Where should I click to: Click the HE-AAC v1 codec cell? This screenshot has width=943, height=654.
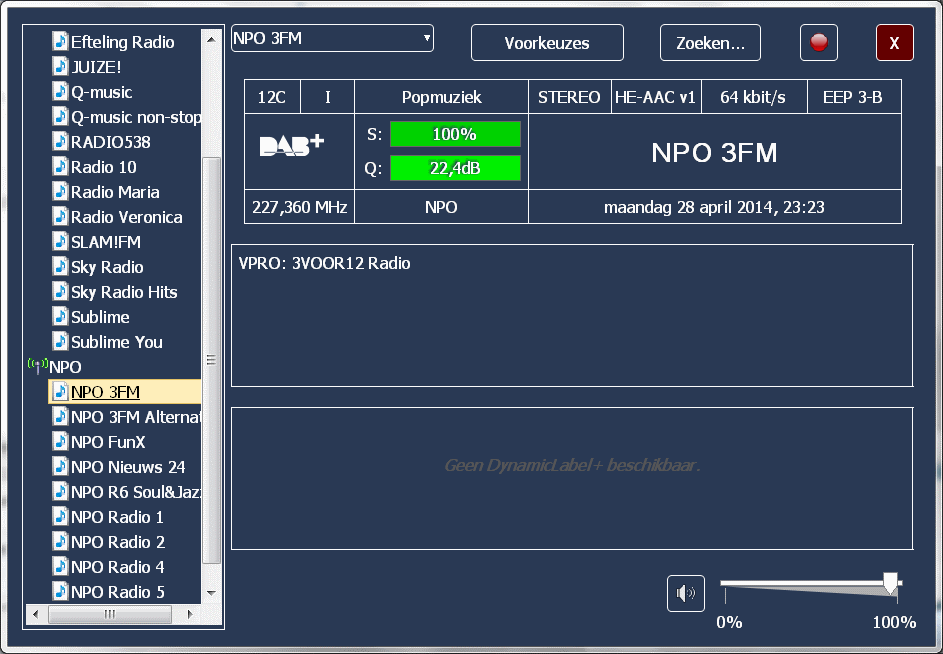point(656,97)
